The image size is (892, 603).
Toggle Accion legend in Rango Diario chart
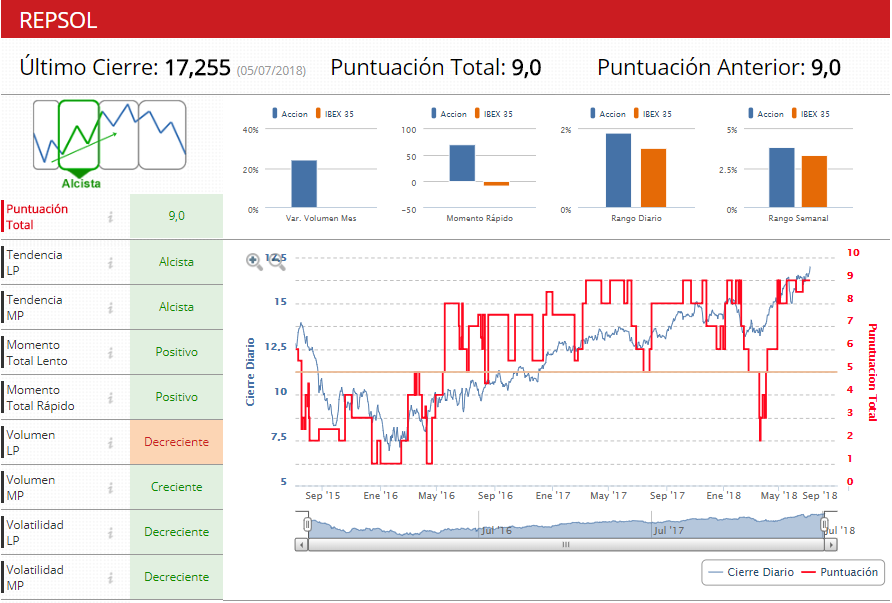click(608, 114)
